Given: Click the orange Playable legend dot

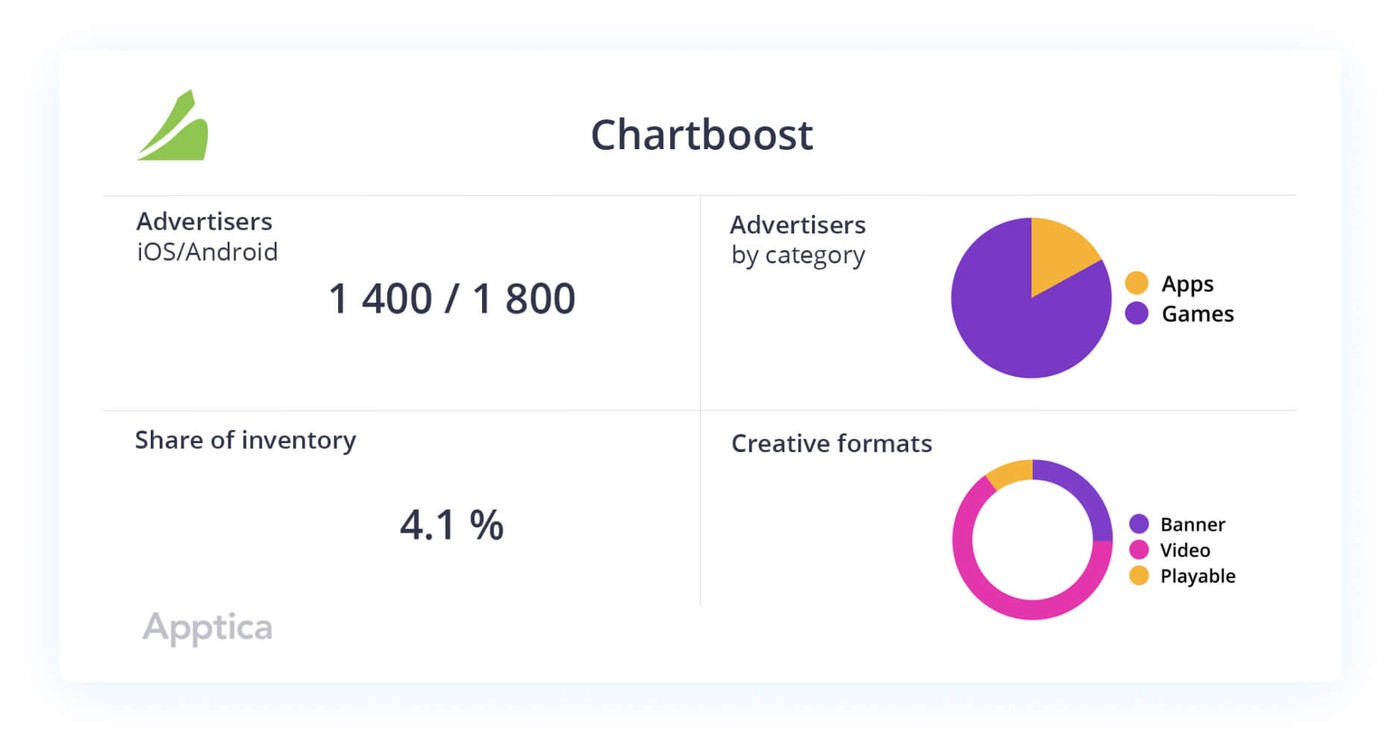Looking at the screenshot, I should 1139,576.
